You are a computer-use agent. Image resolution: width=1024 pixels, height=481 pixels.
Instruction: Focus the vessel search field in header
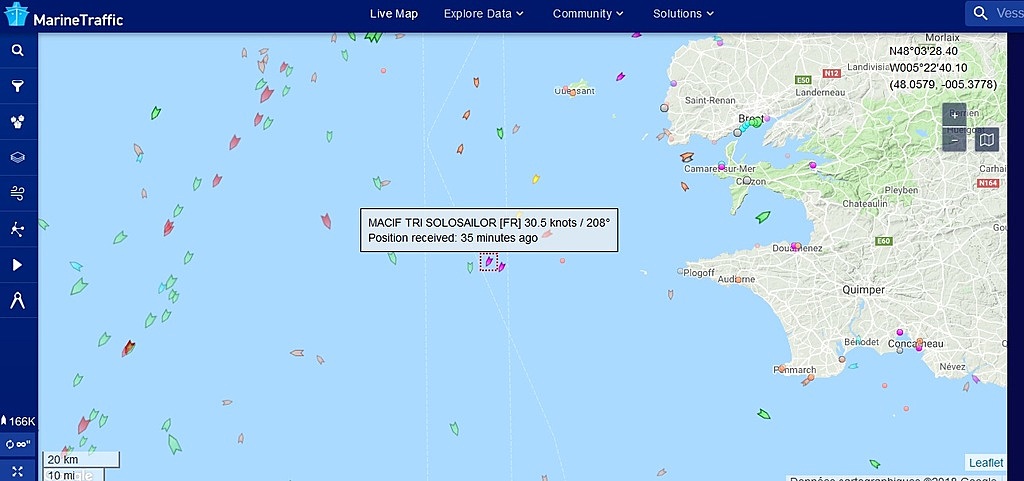(x=995, y=14)
